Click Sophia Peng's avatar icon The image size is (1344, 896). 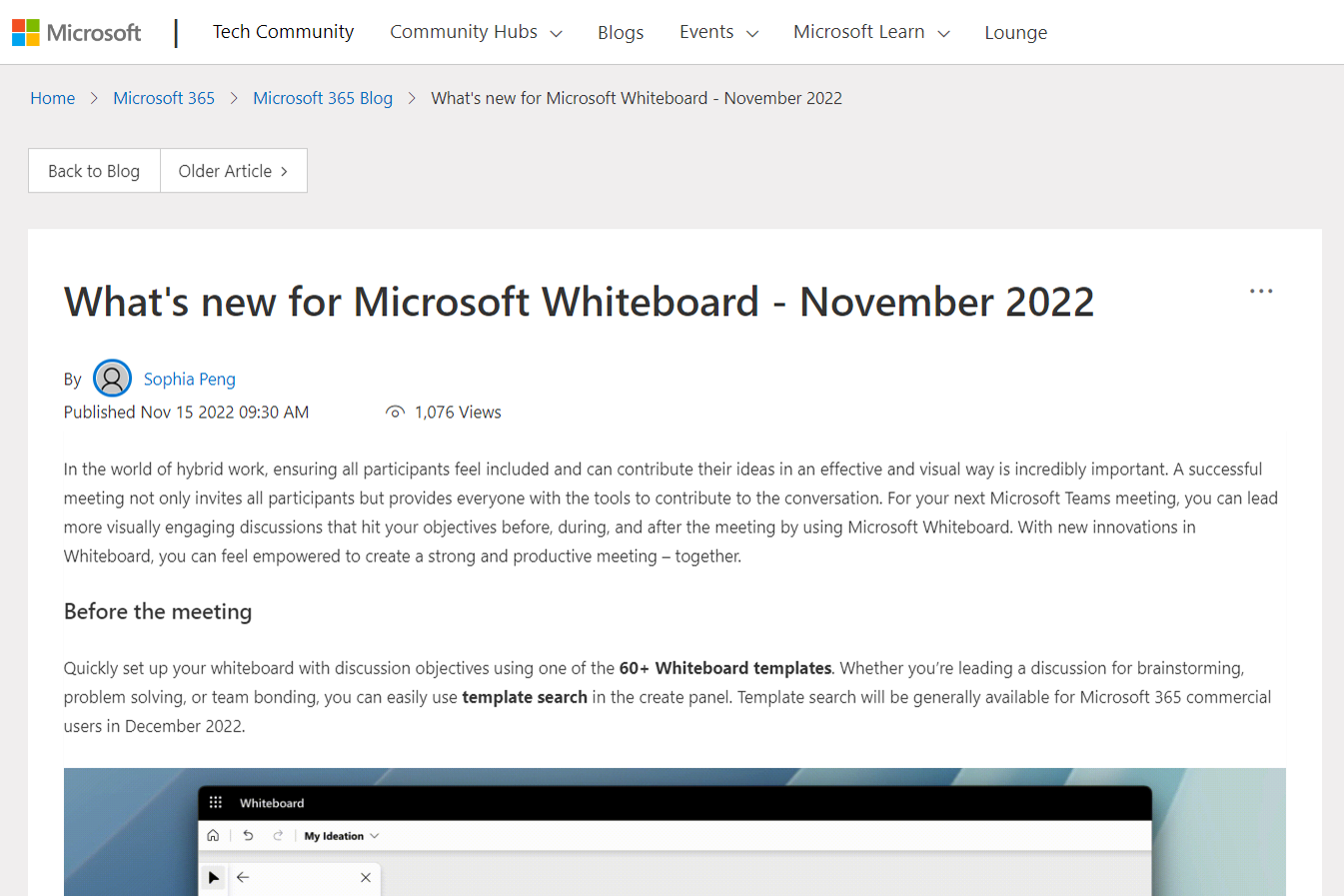[112, 378]
